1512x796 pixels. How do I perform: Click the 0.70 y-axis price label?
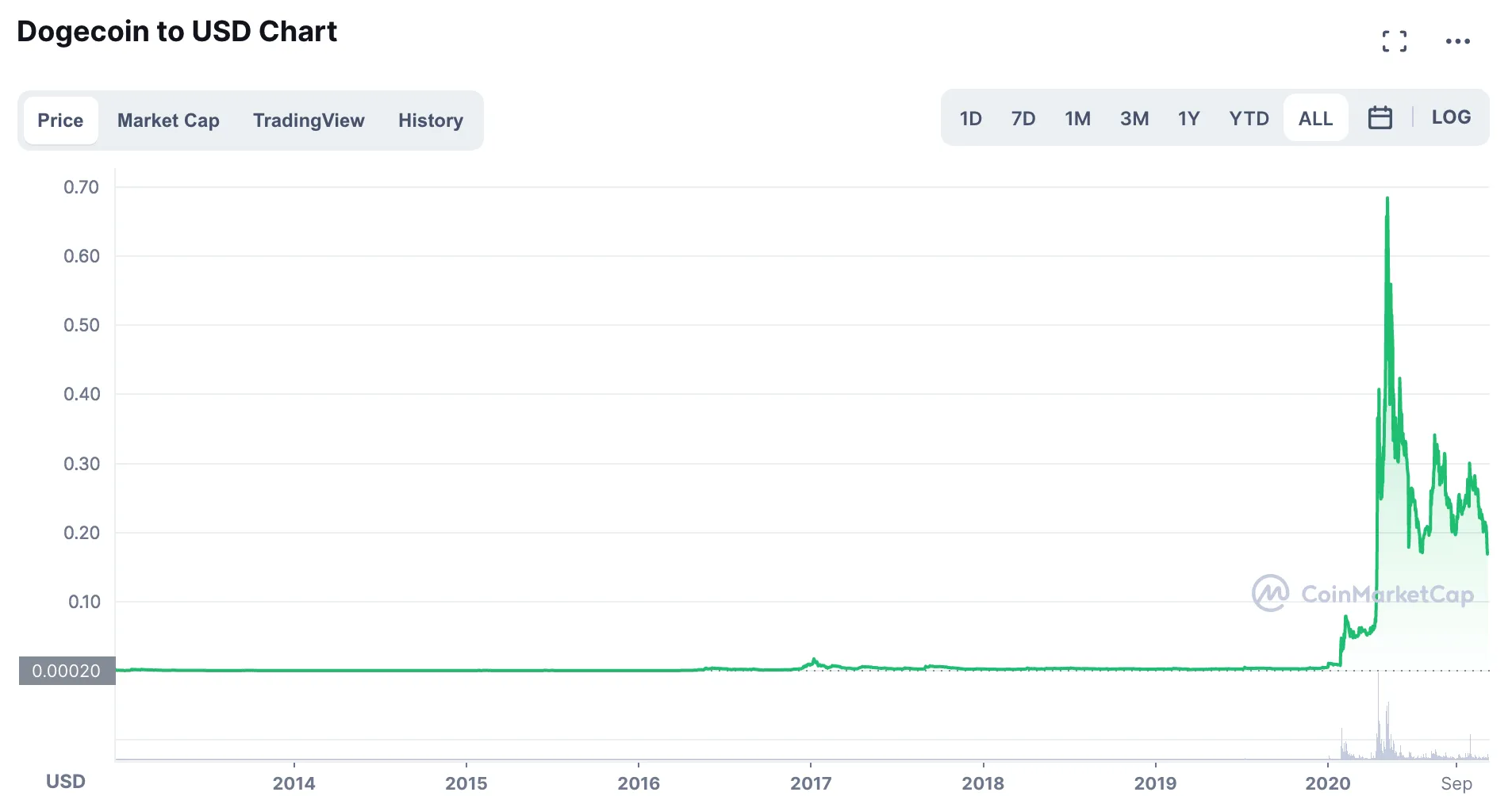coord(81,187)
